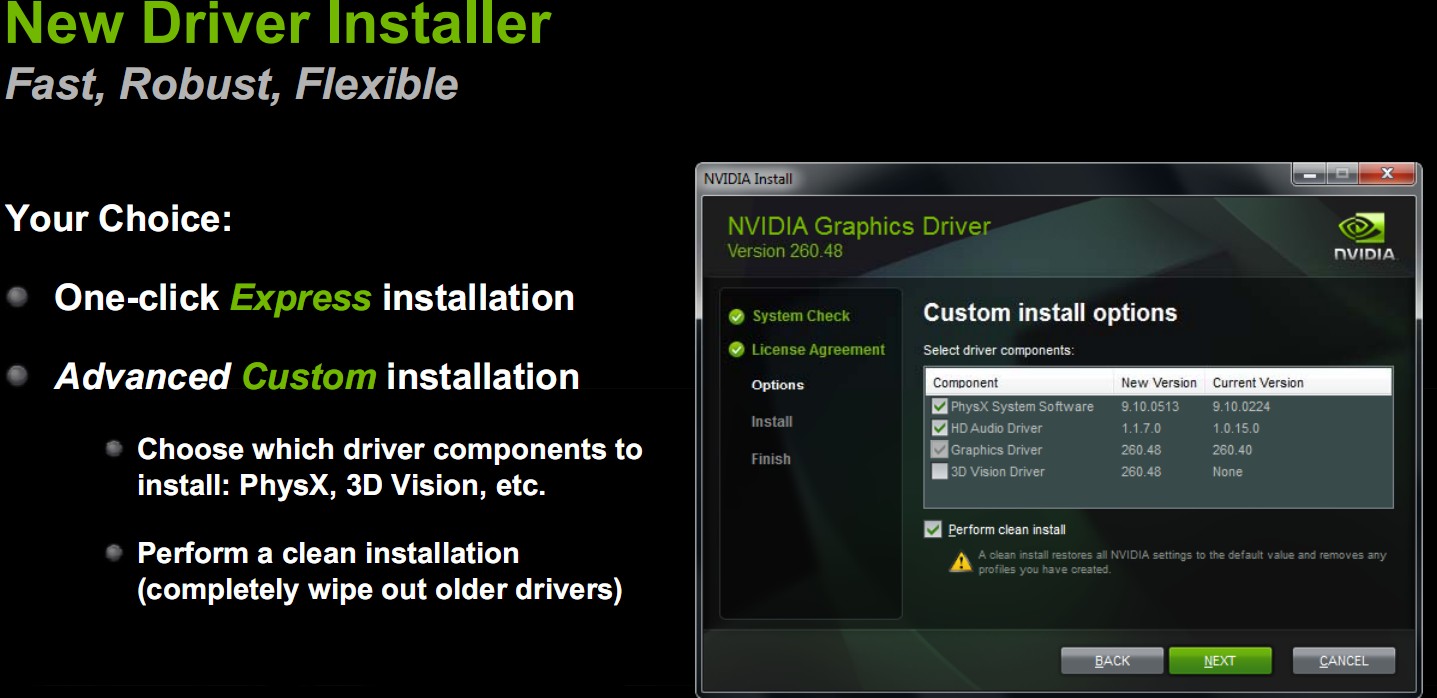Image resolution: width=1437 pixels, height=698 pixels.
Task: Click the System Check green checkmark icon
Action: tap(737, 317)
